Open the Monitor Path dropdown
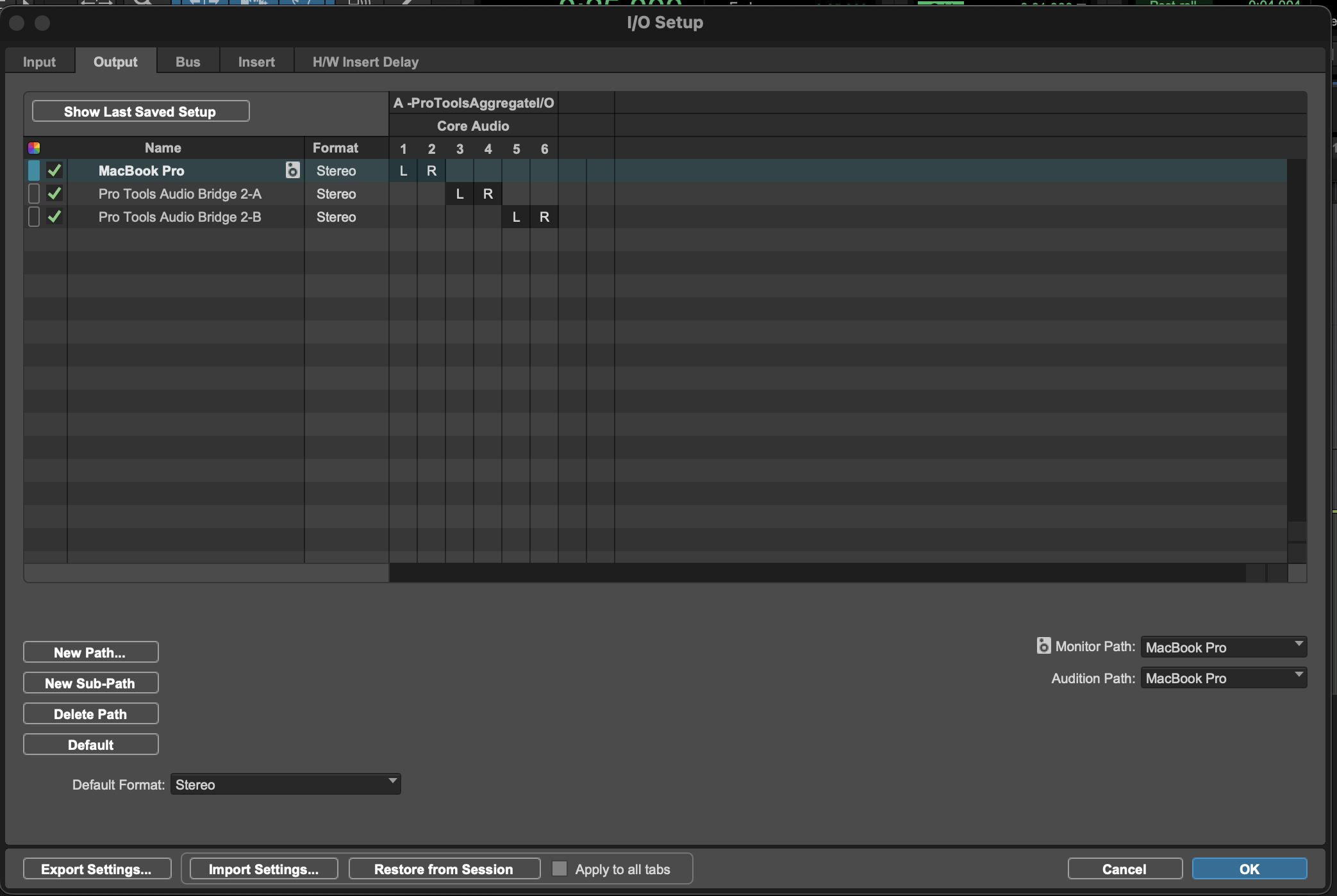The width and height of the screenshot is (1337, 896). 1224,647
